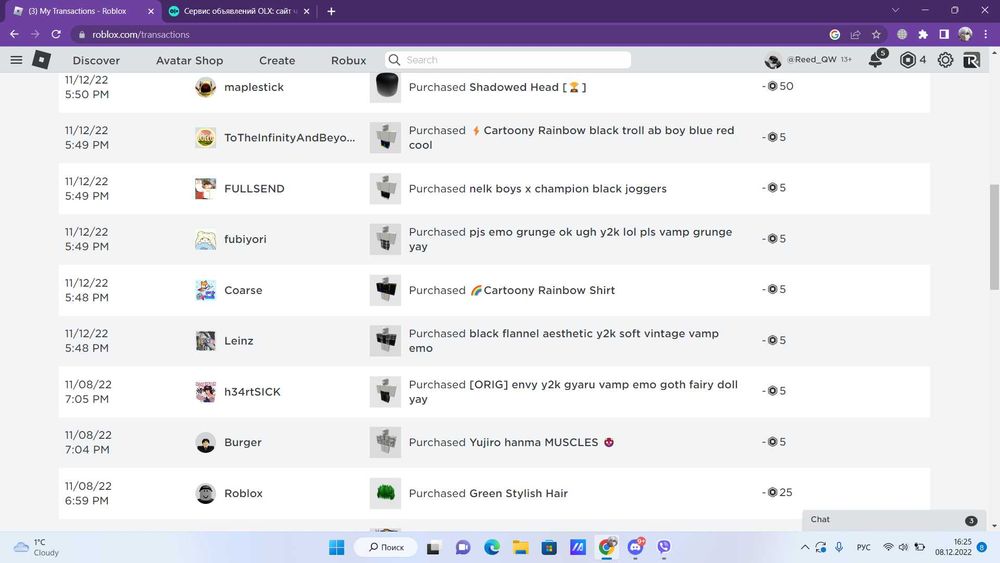Click the Google translate icon in address bar
The image size is (1000, 563).
click(x=834, y=34)
